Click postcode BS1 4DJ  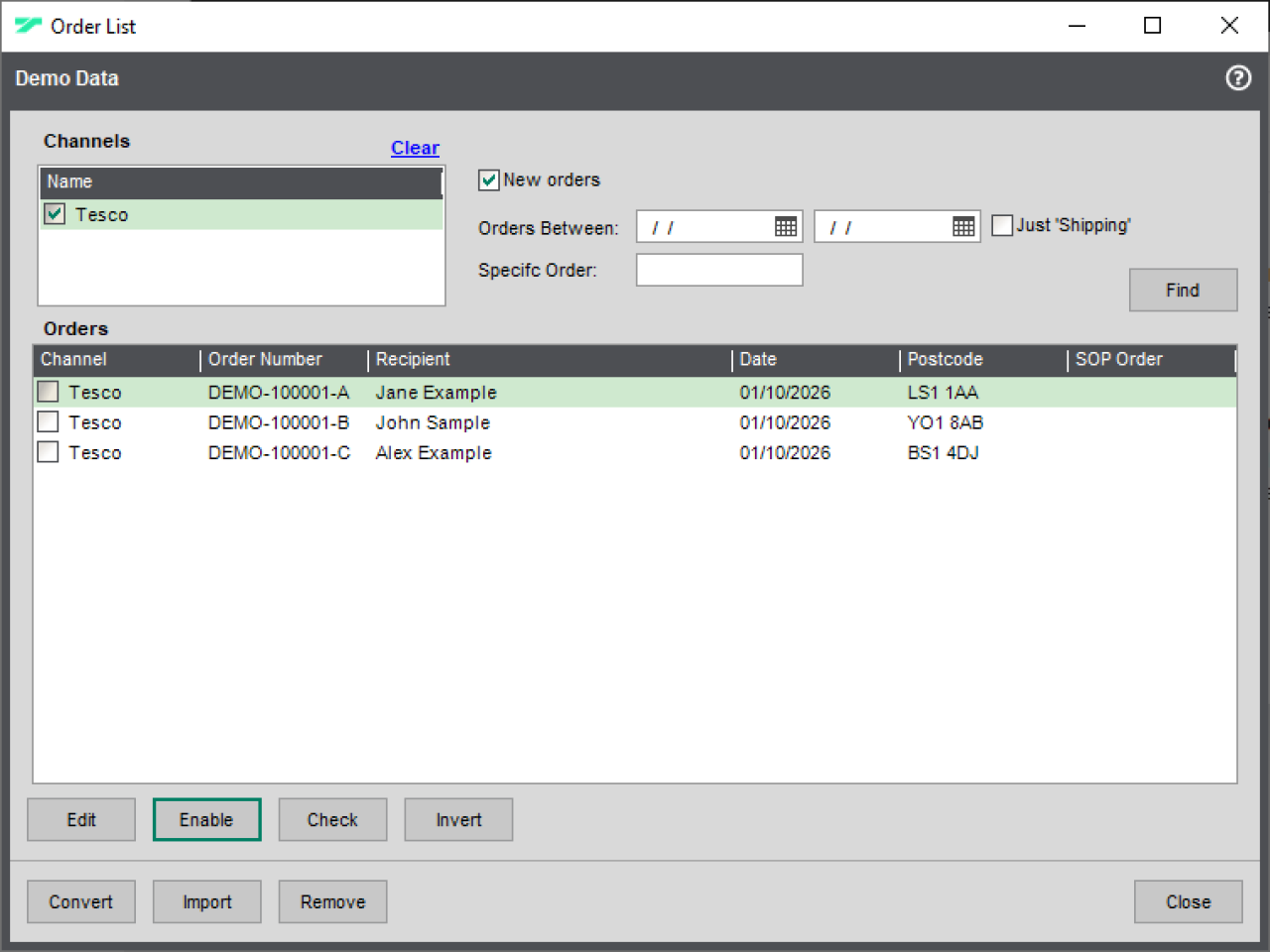pyautogui.click(x=943, y=453)
